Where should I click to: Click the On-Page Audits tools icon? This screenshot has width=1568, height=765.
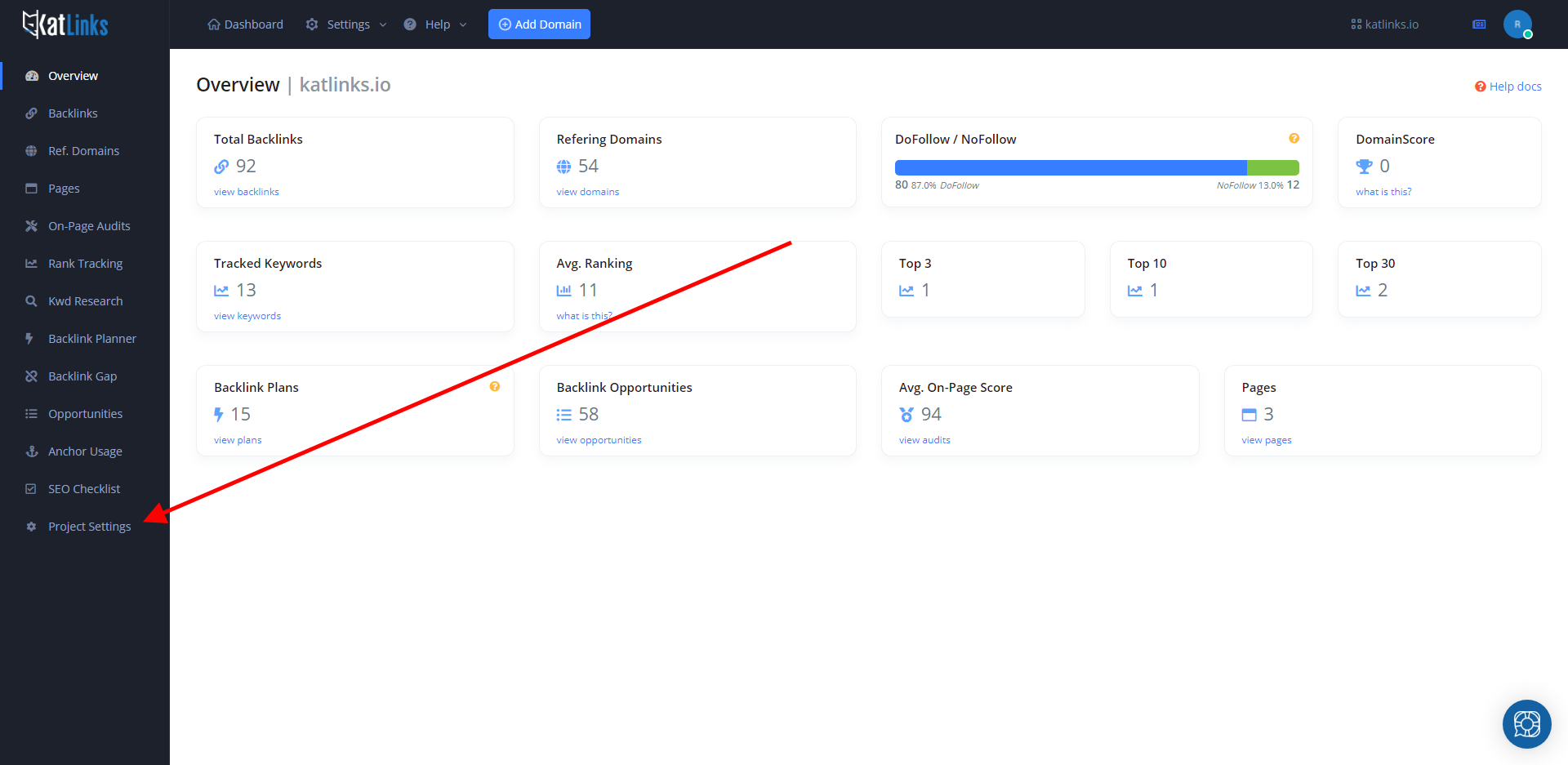(x=31, y=226)
